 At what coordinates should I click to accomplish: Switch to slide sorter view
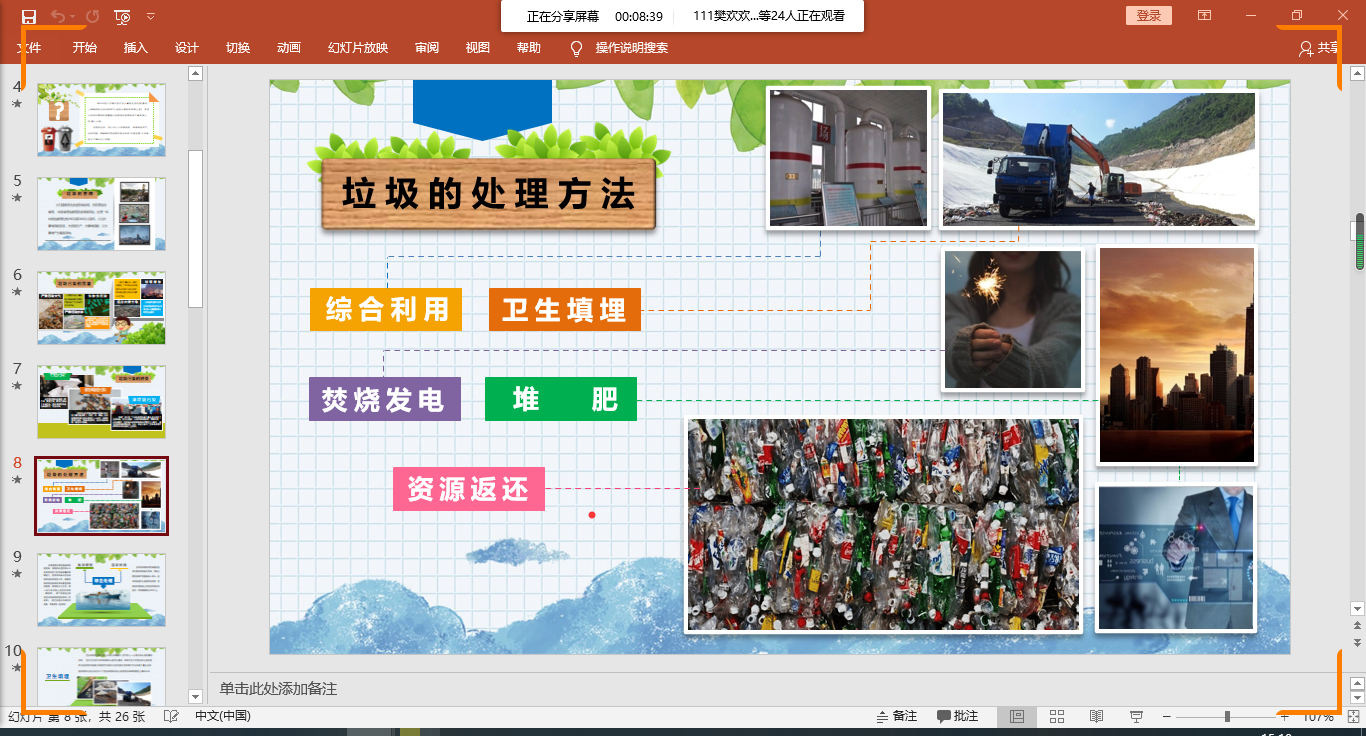[x=1057, y=717]
